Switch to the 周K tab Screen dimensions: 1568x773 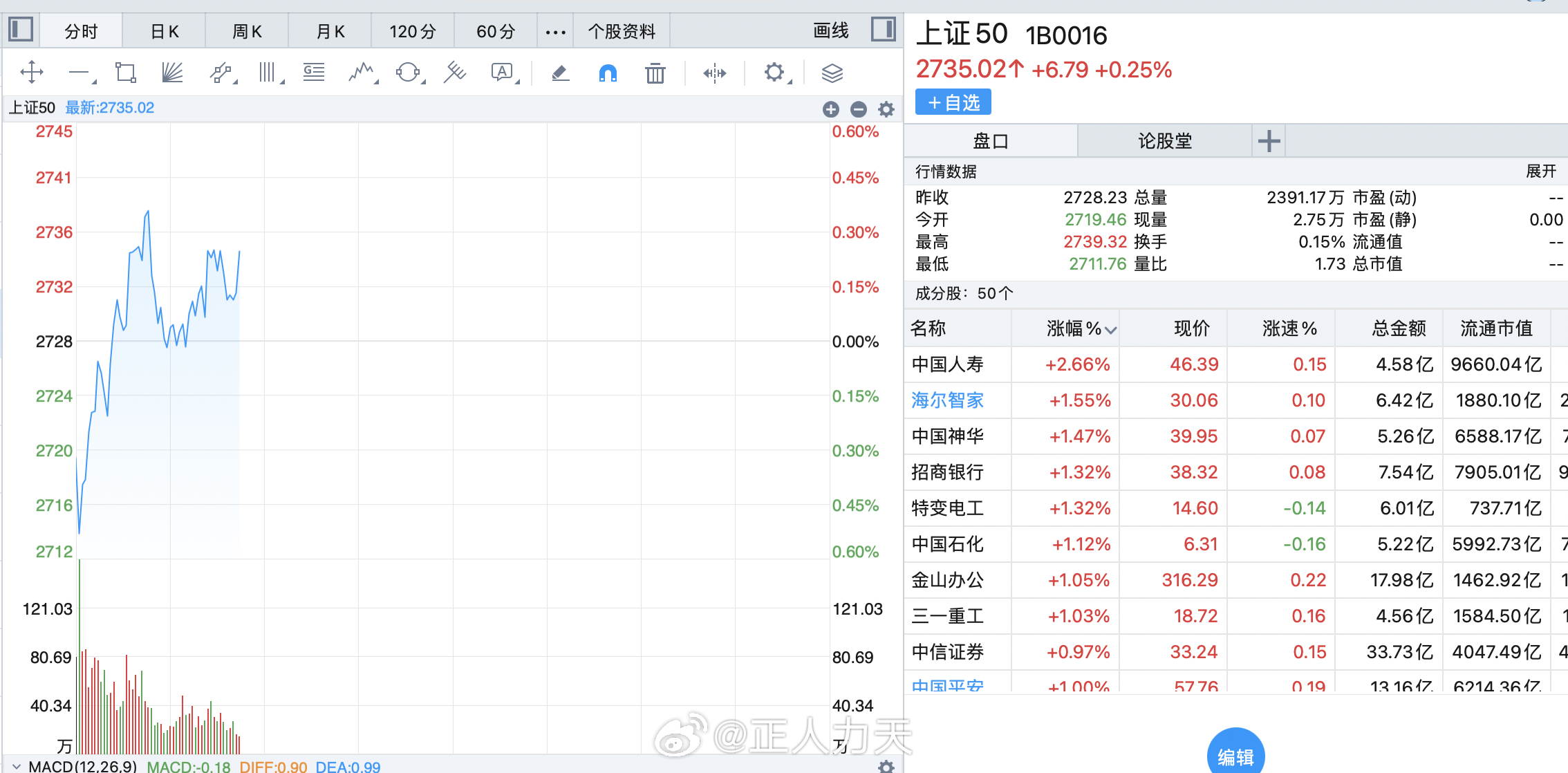[247, 31]
